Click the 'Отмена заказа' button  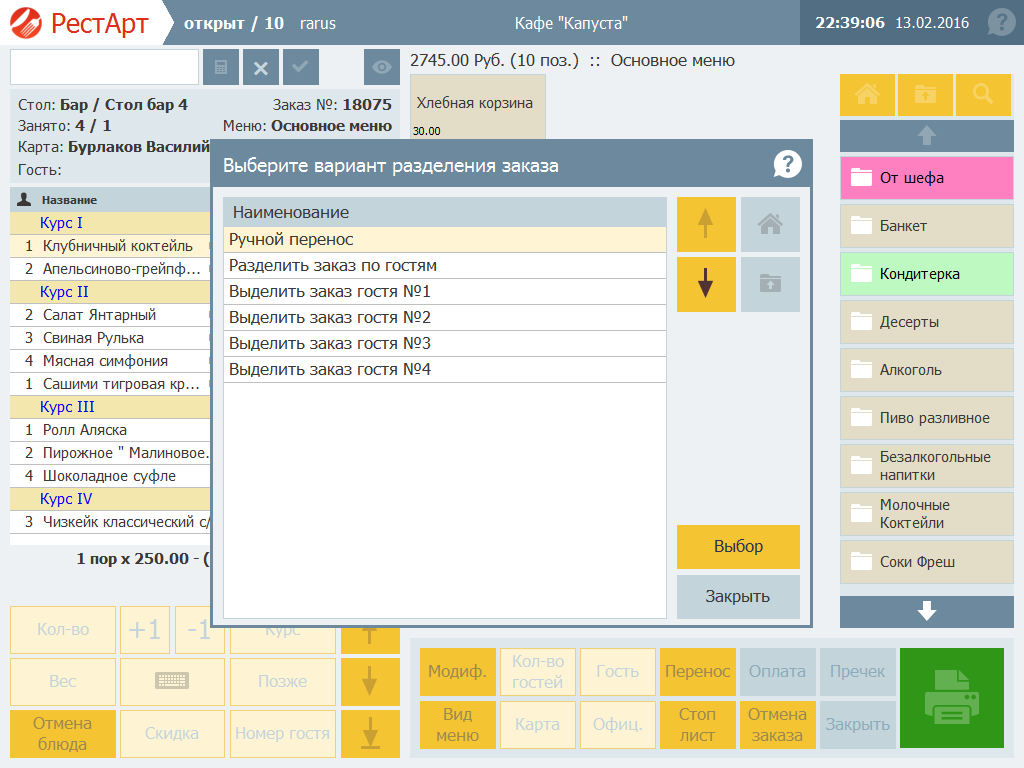click(x=777, y=725)
